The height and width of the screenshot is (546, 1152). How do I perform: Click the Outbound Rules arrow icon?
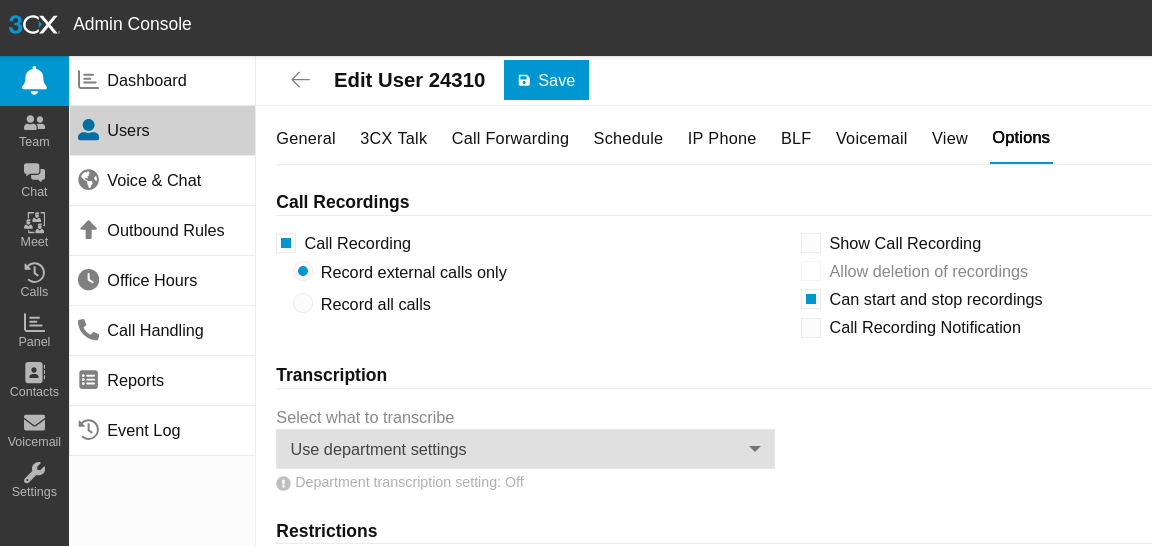tap(88, 230)
